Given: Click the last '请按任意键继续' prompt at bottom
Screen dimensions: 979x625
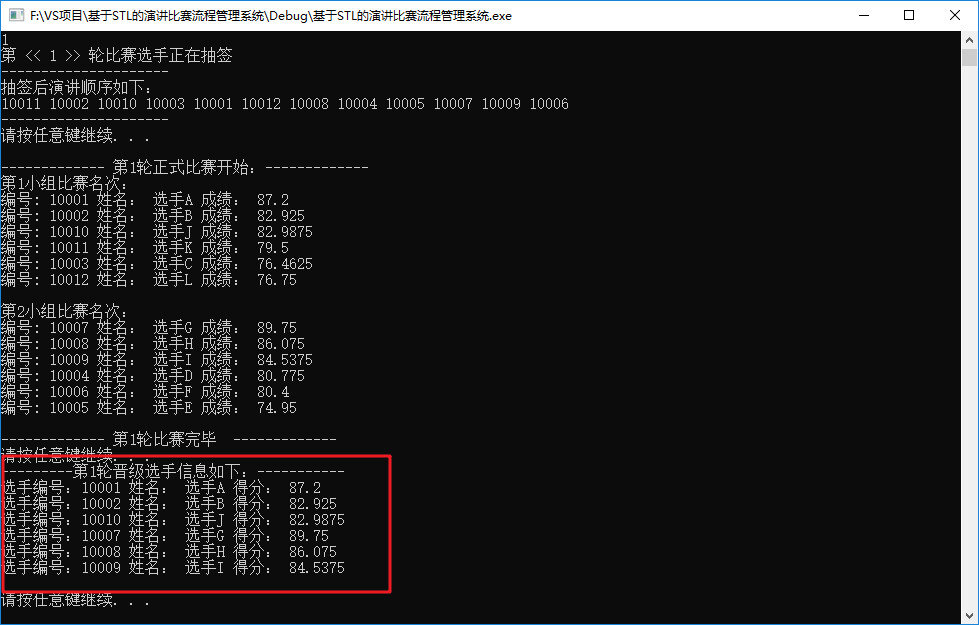Looking at the screenshot, I should pos(75,600).
